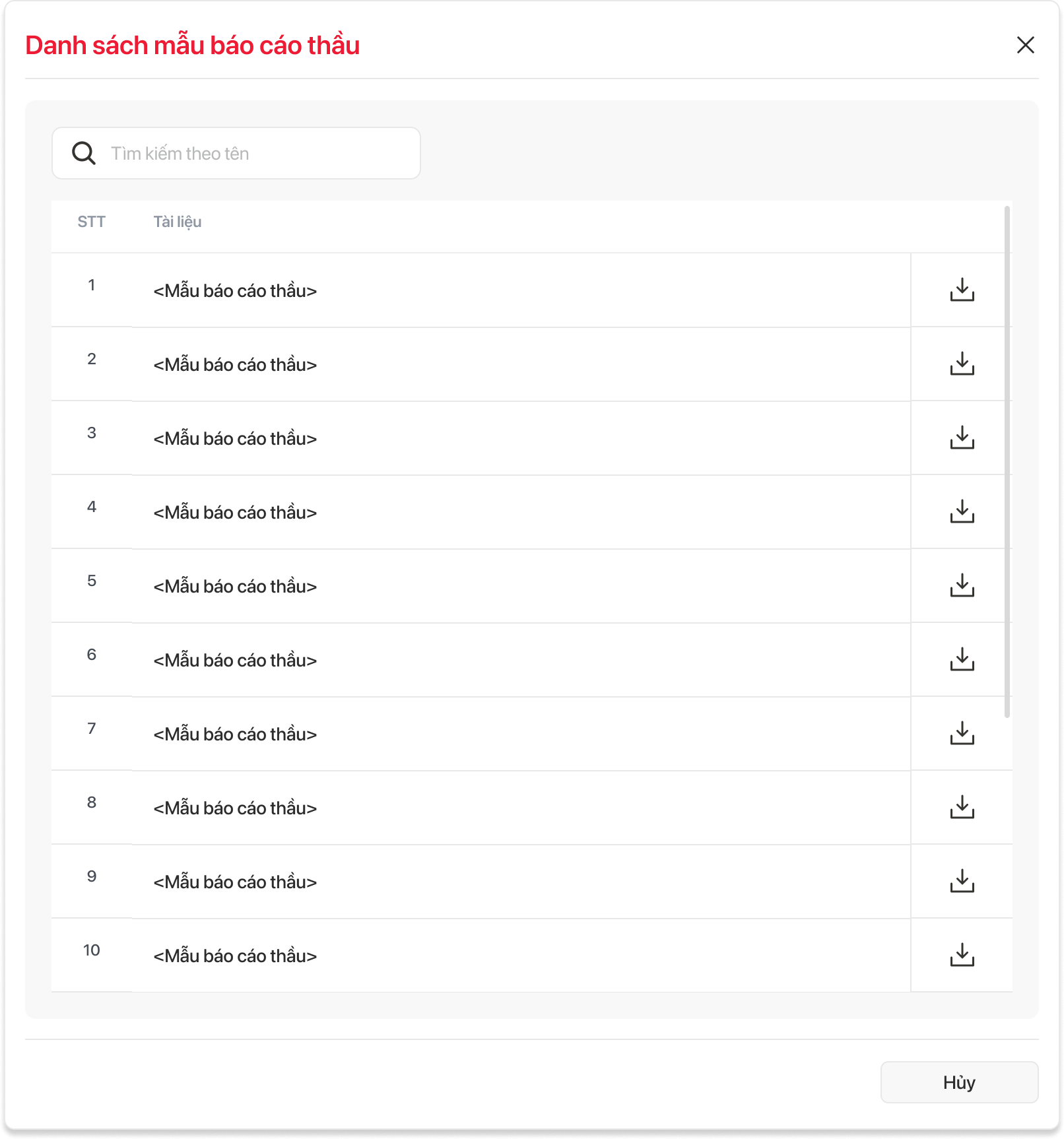Download the template in row 10
1064x1139 pixels.
point(962,955)
